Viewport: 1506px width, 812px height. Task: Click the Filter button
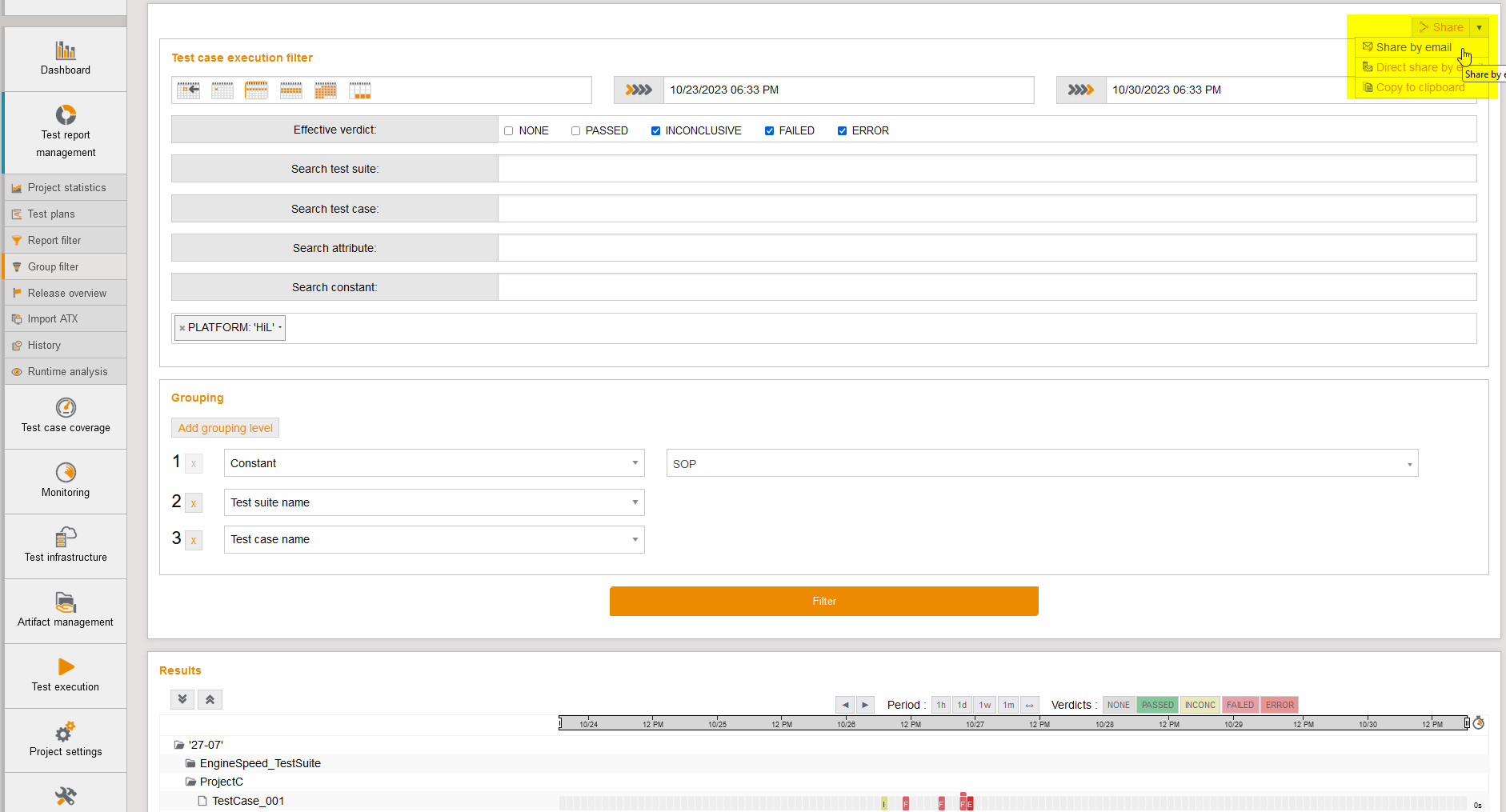823,601
